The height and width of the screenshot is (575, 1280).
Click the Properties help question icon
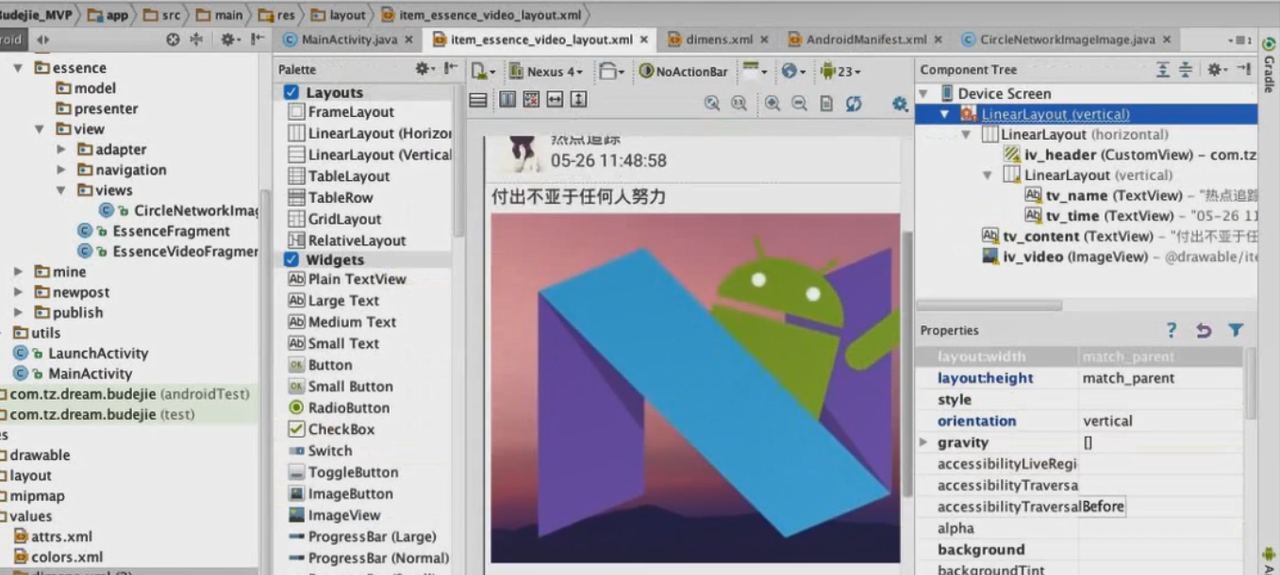pyautogui.click(x=1172, y=330)
